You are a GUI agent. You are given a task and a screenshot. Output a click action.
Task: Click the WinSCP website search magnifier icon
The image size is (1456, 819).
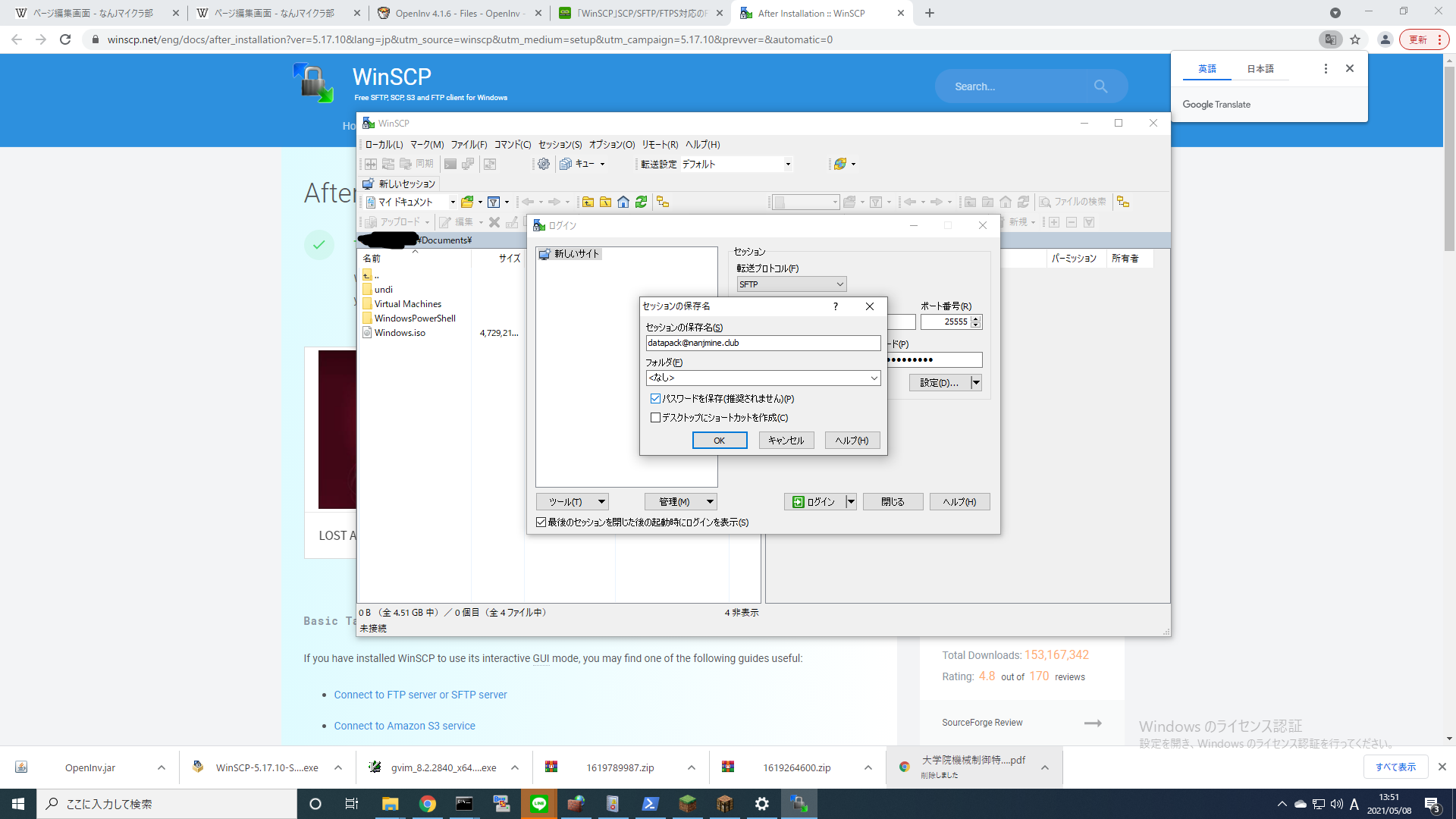(x=1100, y=86)
